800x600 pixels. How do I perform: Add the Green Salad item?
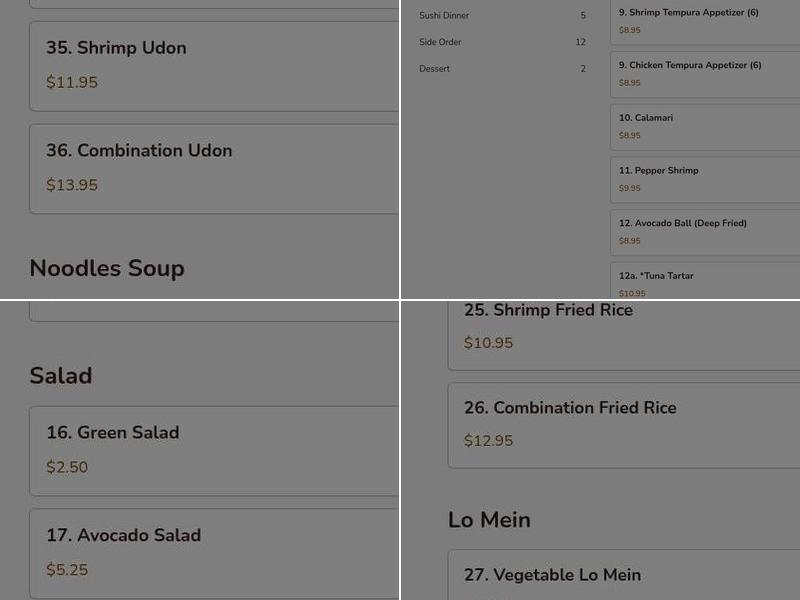[112, 433]
